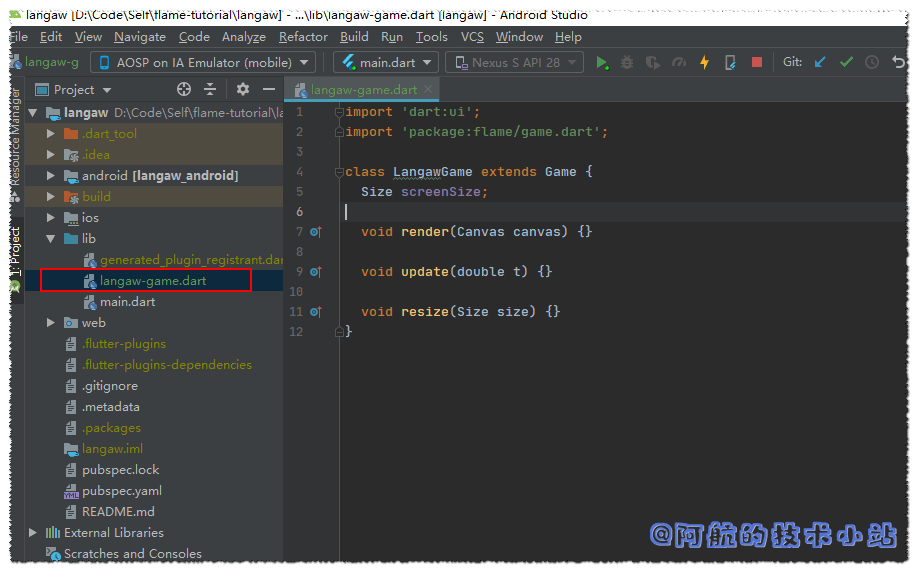Toggle fold for LangawGame class in gutter
This screenshot has height=572, width=918.
(339, 172)
